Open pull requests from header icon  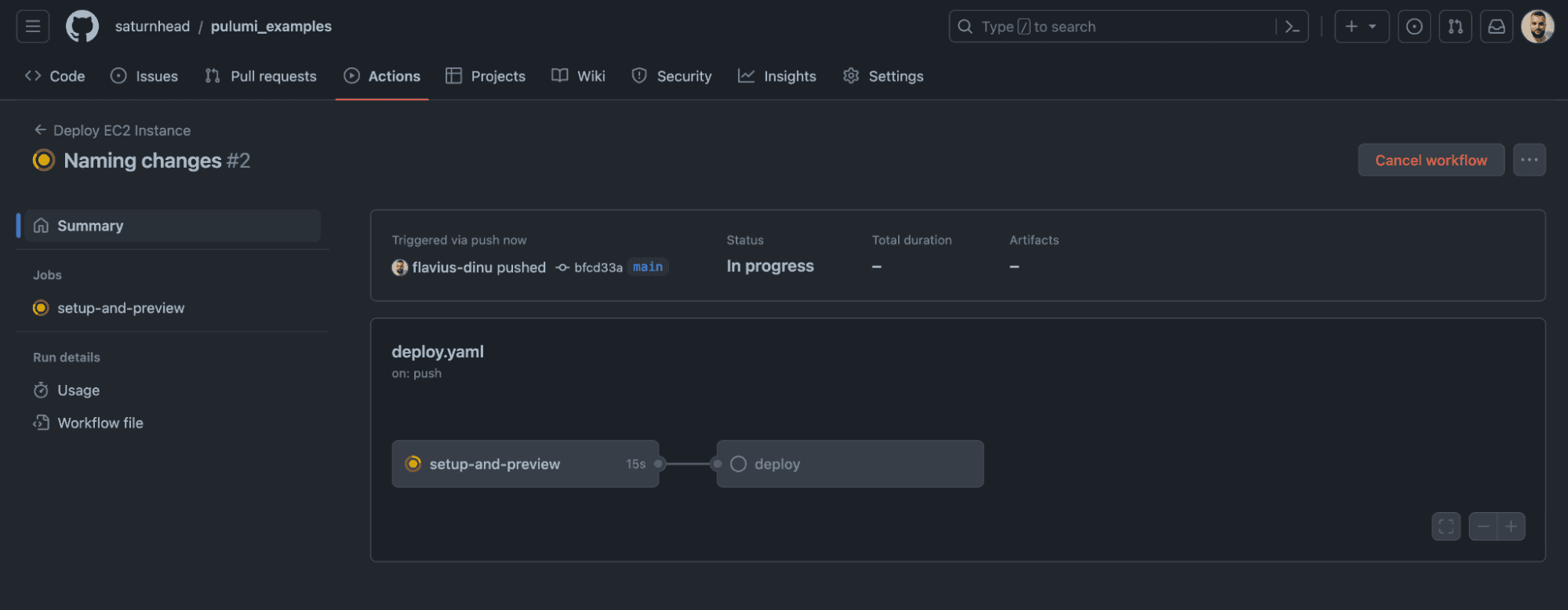[x=1456, y=27]
